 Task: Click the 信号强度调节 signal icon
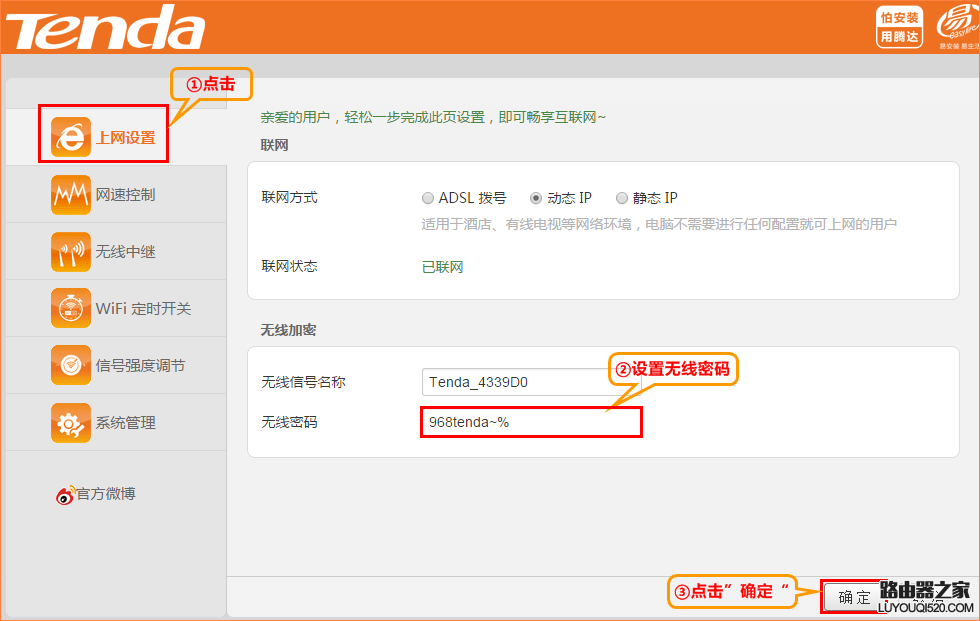coord(71,365)
